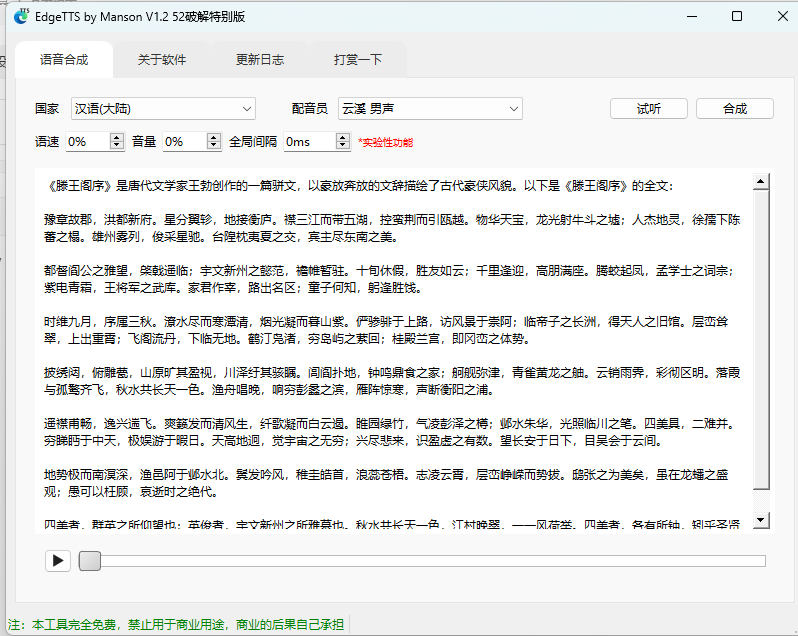798x636 pixels.
Task: Open the 国家 dropdown showing 汉语(大陆)
Action: [163, 109]
